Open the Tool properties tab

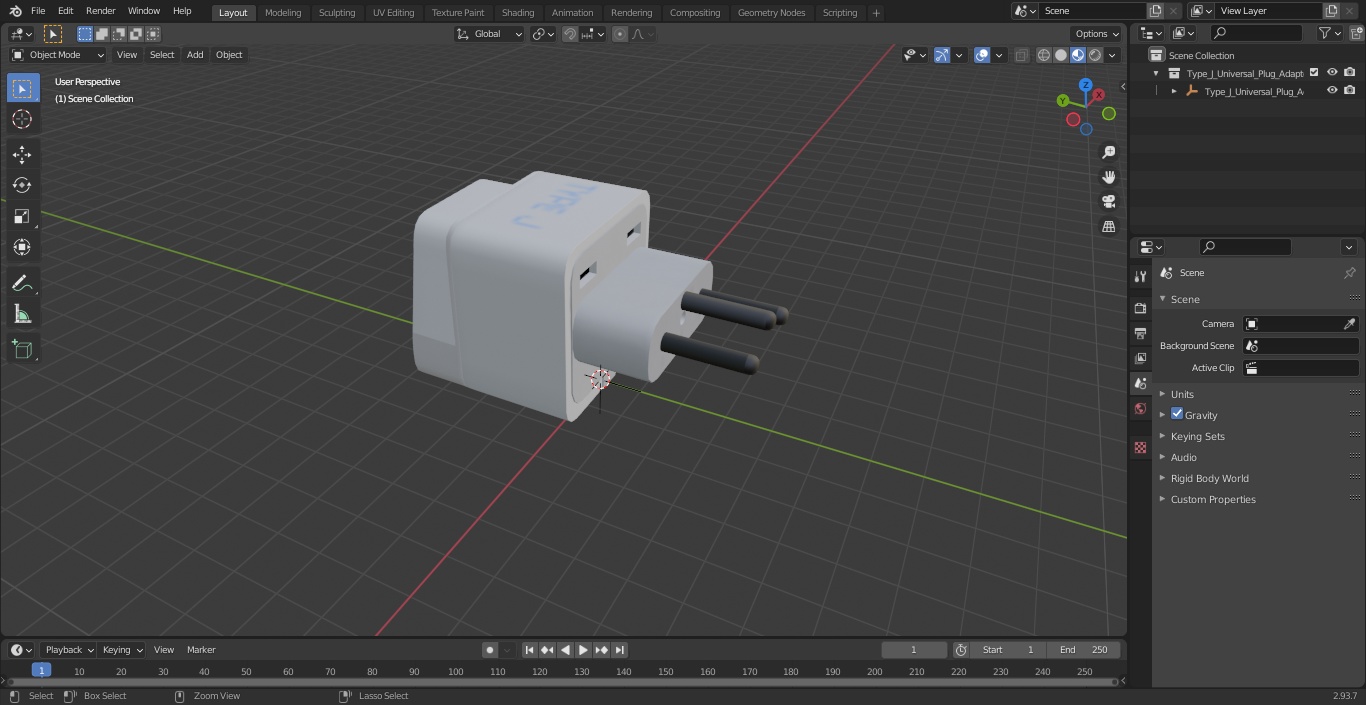pyautogui.click(x=1140, y=276)
